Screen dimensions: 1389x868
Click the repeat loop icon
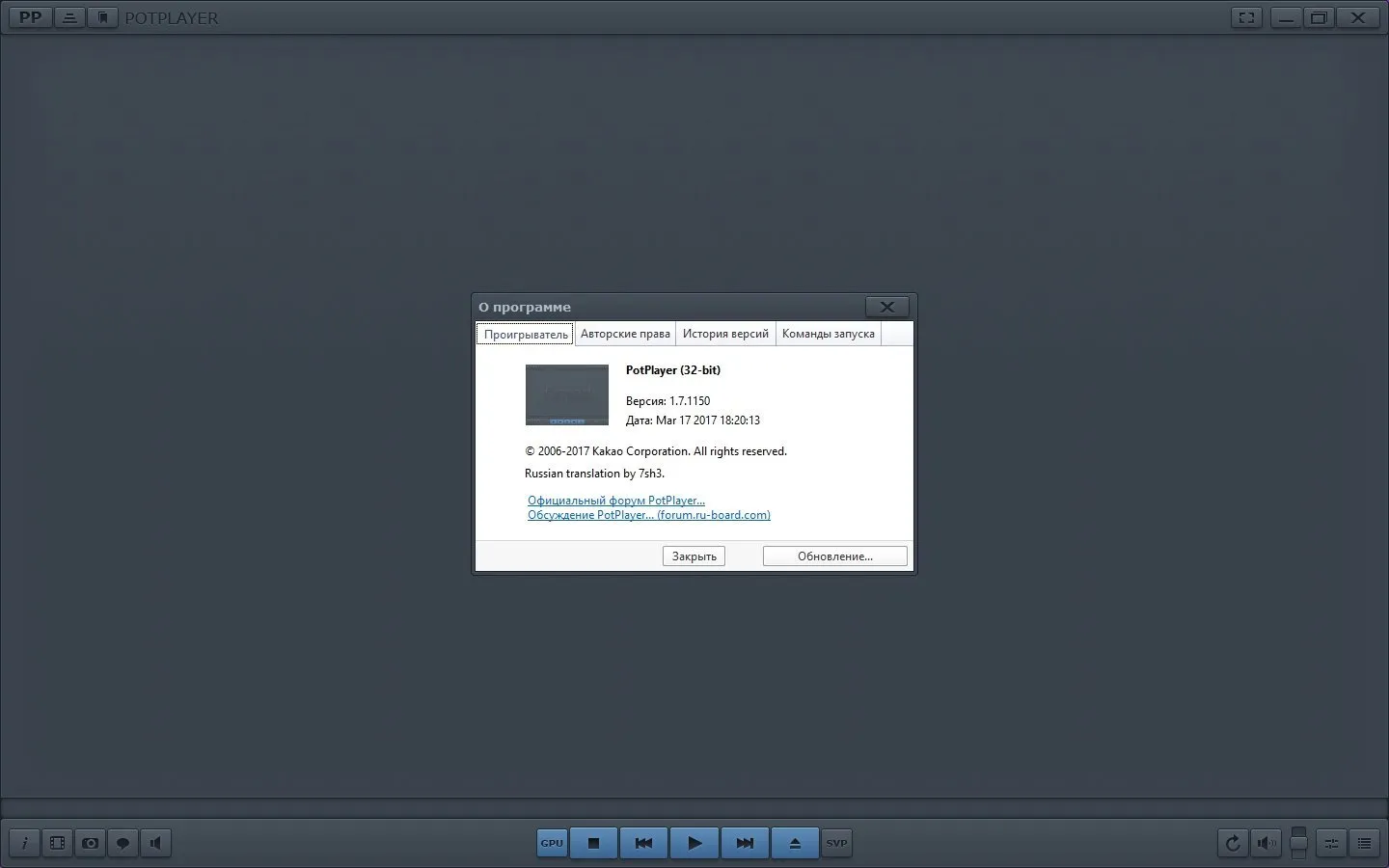pos(1233,843)
